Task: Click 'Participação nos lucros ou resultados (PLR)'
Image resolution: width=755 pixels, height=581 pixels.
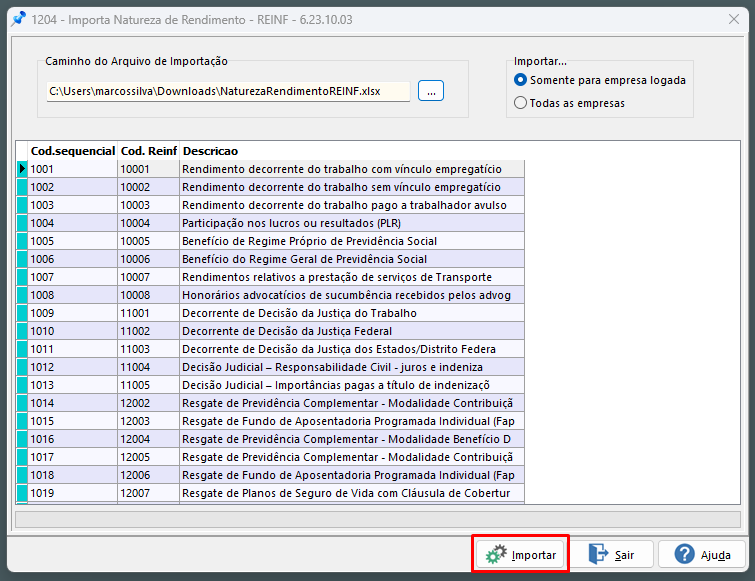Action: (351, 223)
